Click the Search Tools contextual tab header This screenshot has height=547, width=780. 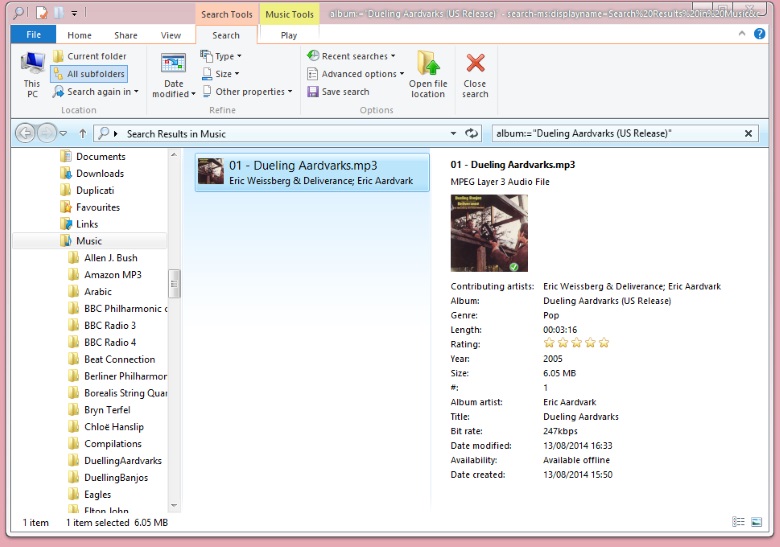(227, 14)
